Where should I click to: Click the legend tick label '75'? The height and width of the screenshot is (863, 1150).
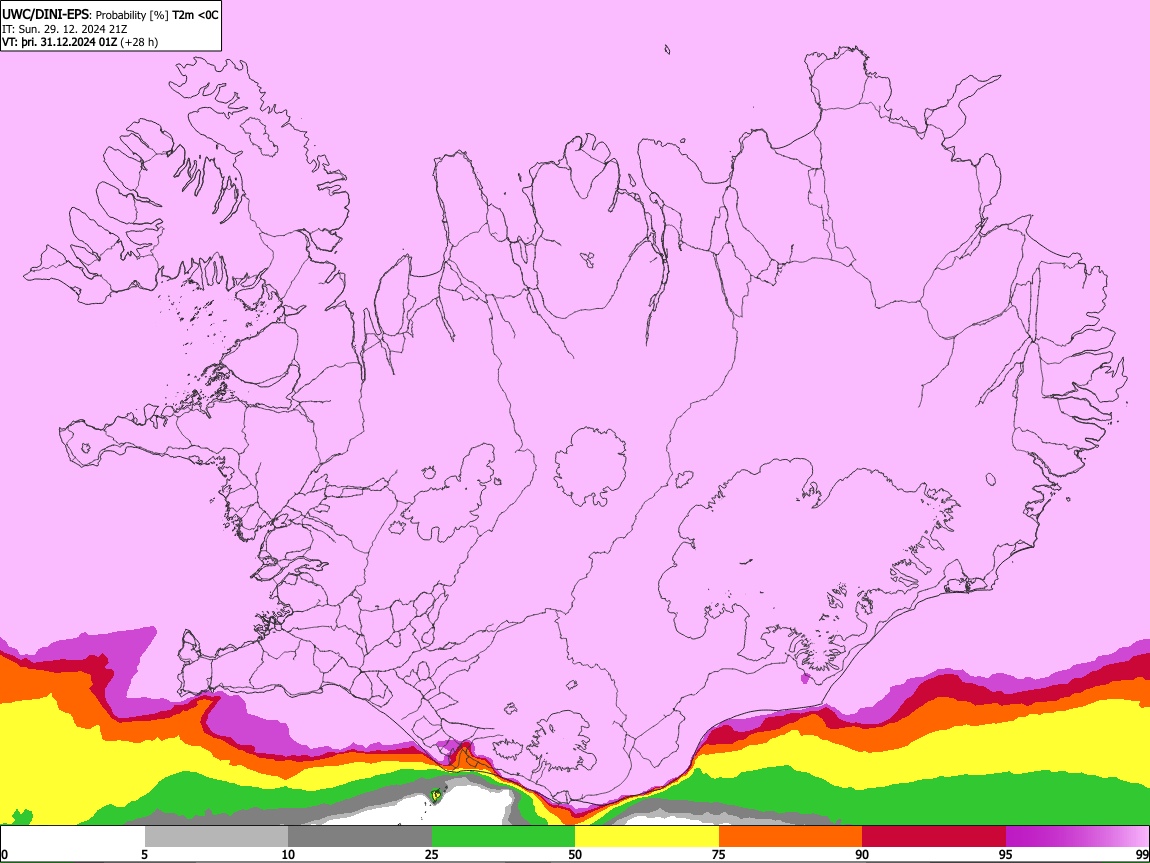(719, 855)
